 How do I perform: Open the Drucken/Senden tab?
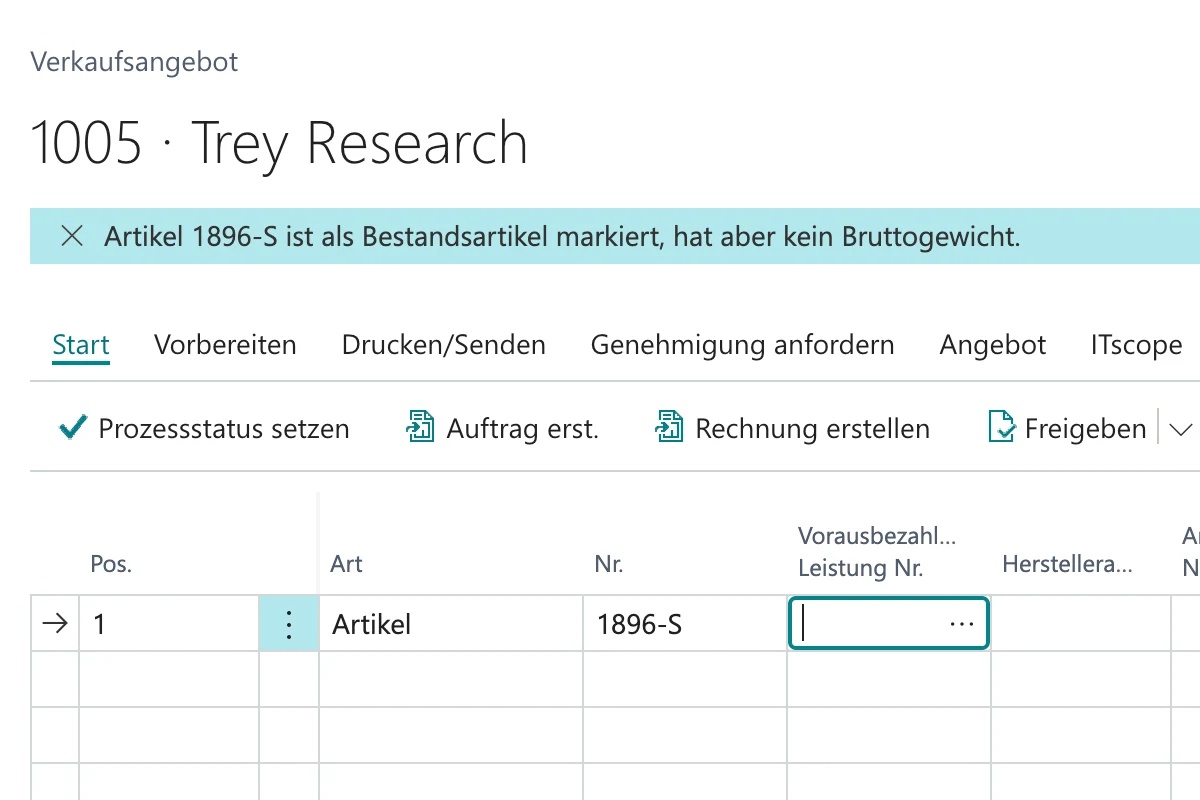pos(444,345)
